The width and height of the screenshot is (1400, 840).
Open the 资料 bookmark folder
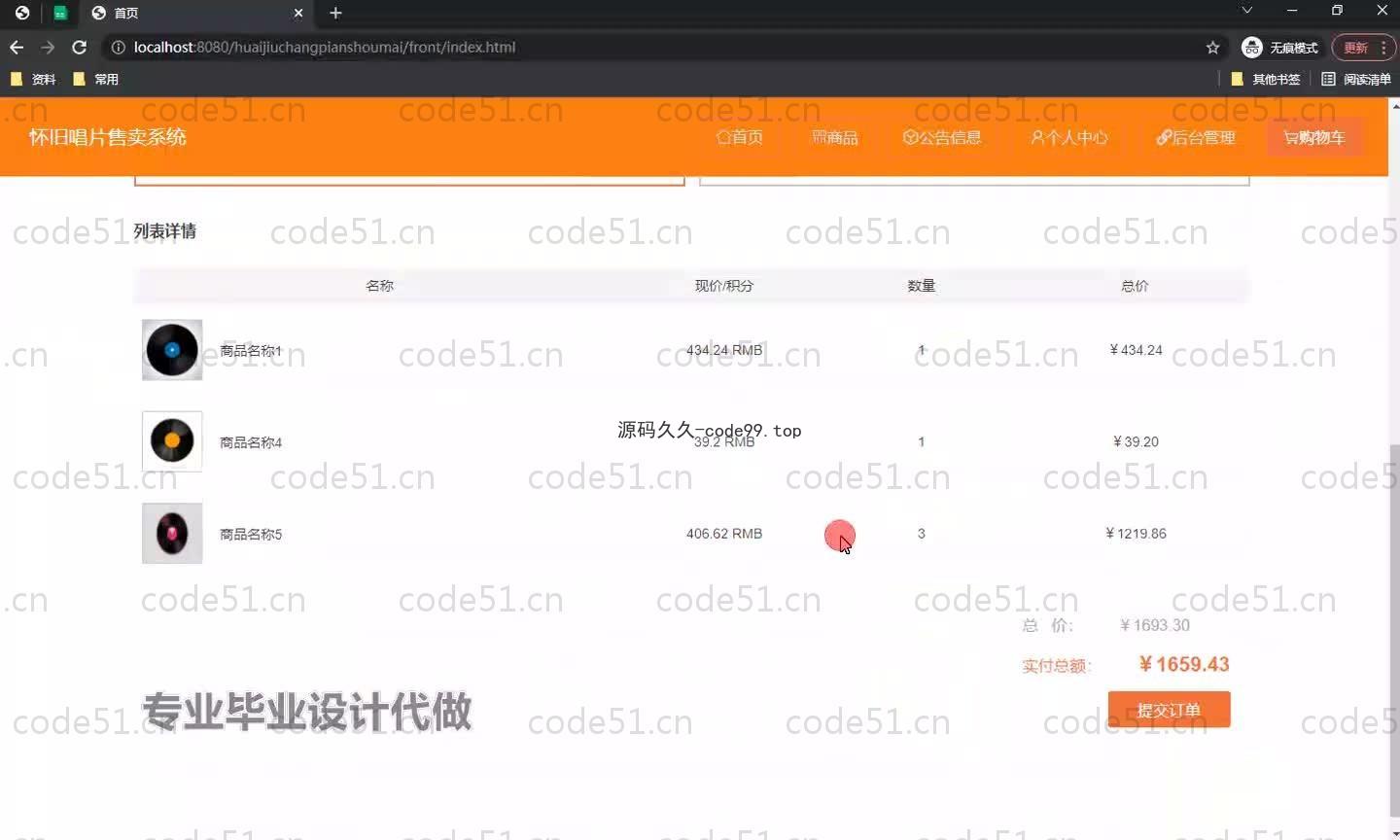click(x=33, y=79)
